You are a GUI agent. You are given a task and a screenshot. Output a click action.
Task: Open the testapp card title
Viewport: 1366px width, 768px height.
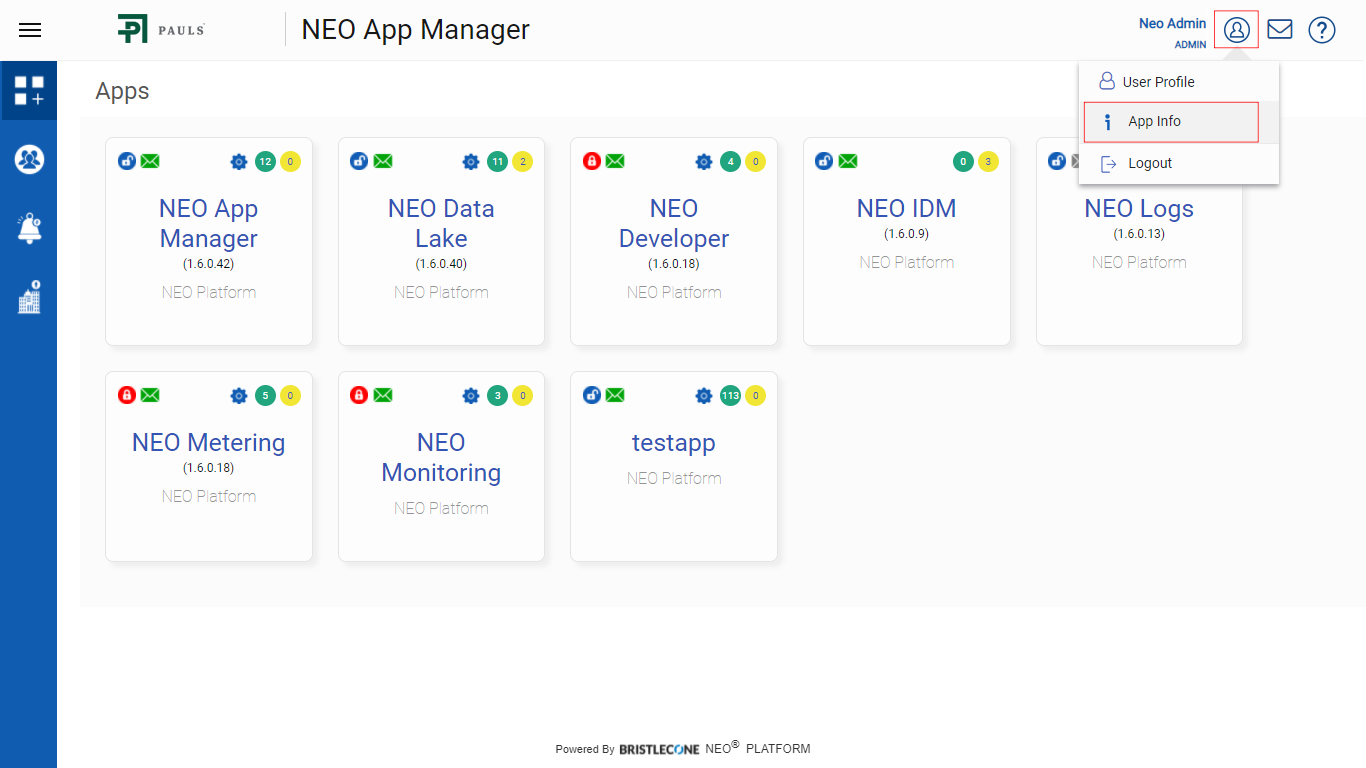tap(674, 442)
